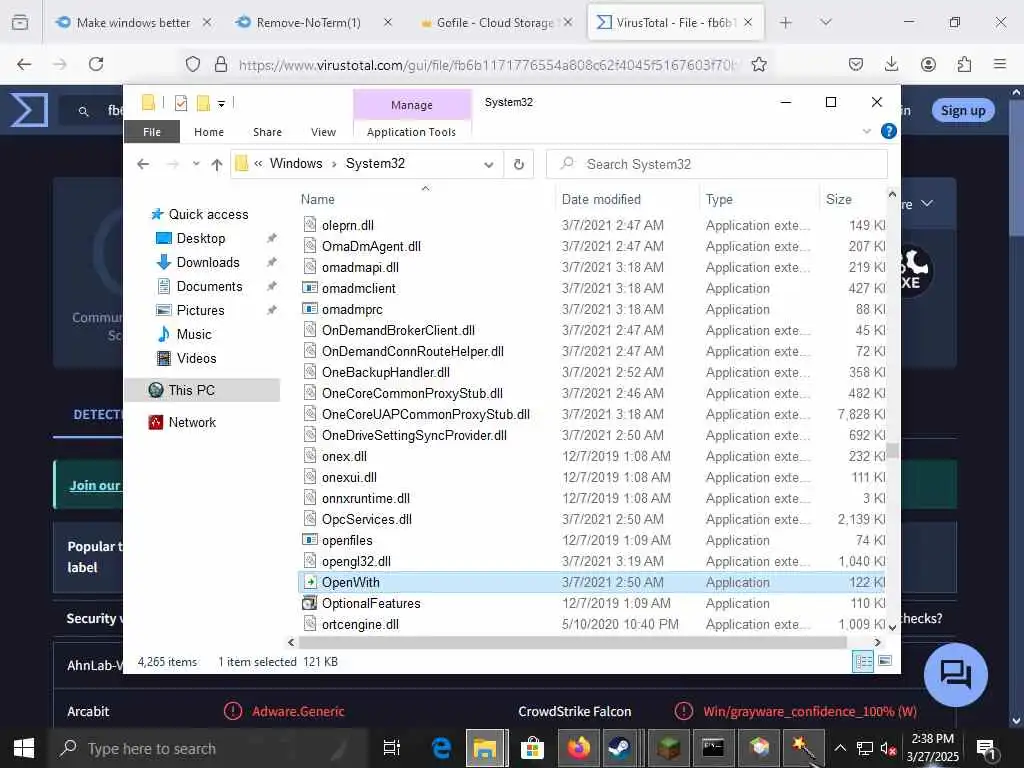Click the VirusTotal logo
The width and height of the screenshot is (1024, 768).
click(x=29, y=110)
